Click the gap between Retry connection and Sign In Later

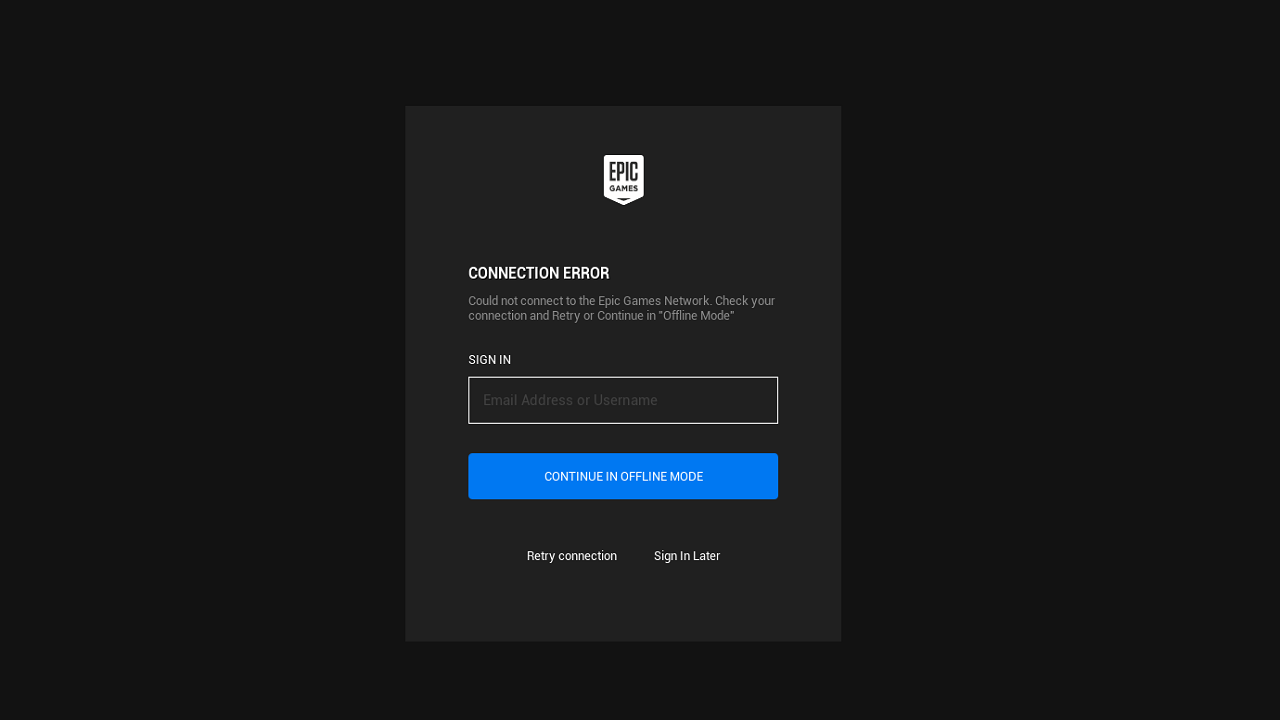(x=635, y=556)
